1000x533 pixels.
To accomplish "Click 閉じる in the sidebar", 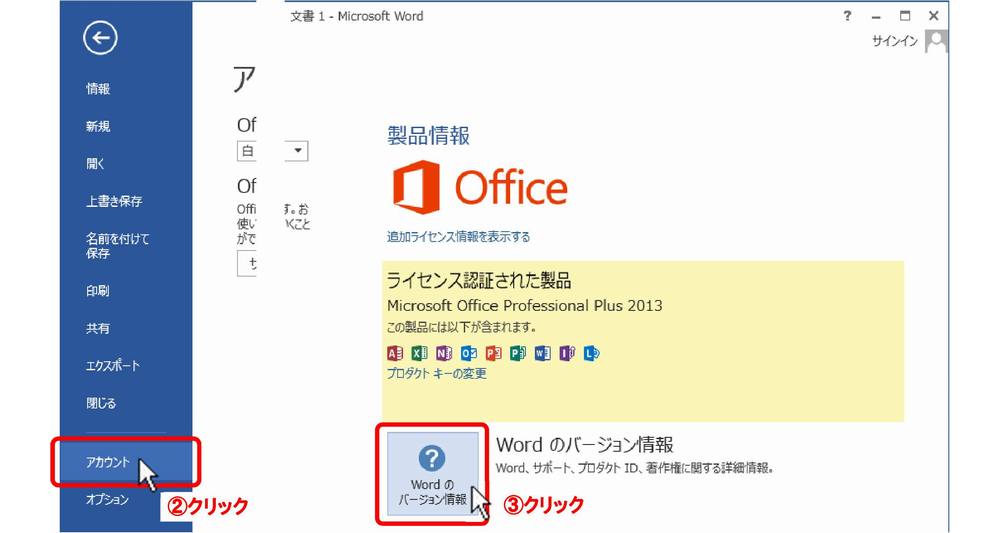I will point(101,403).
